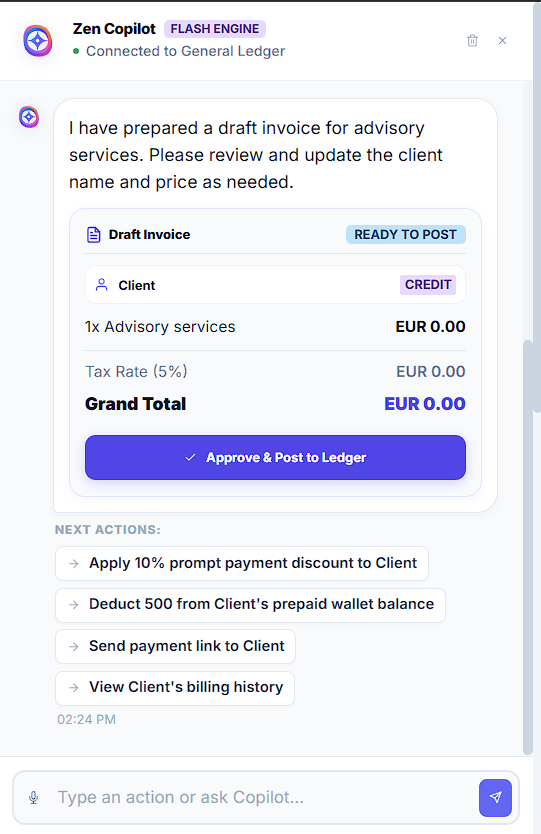Click the CREDIT tag on Client row
The image size is (541, 834).
coord(428,285)
